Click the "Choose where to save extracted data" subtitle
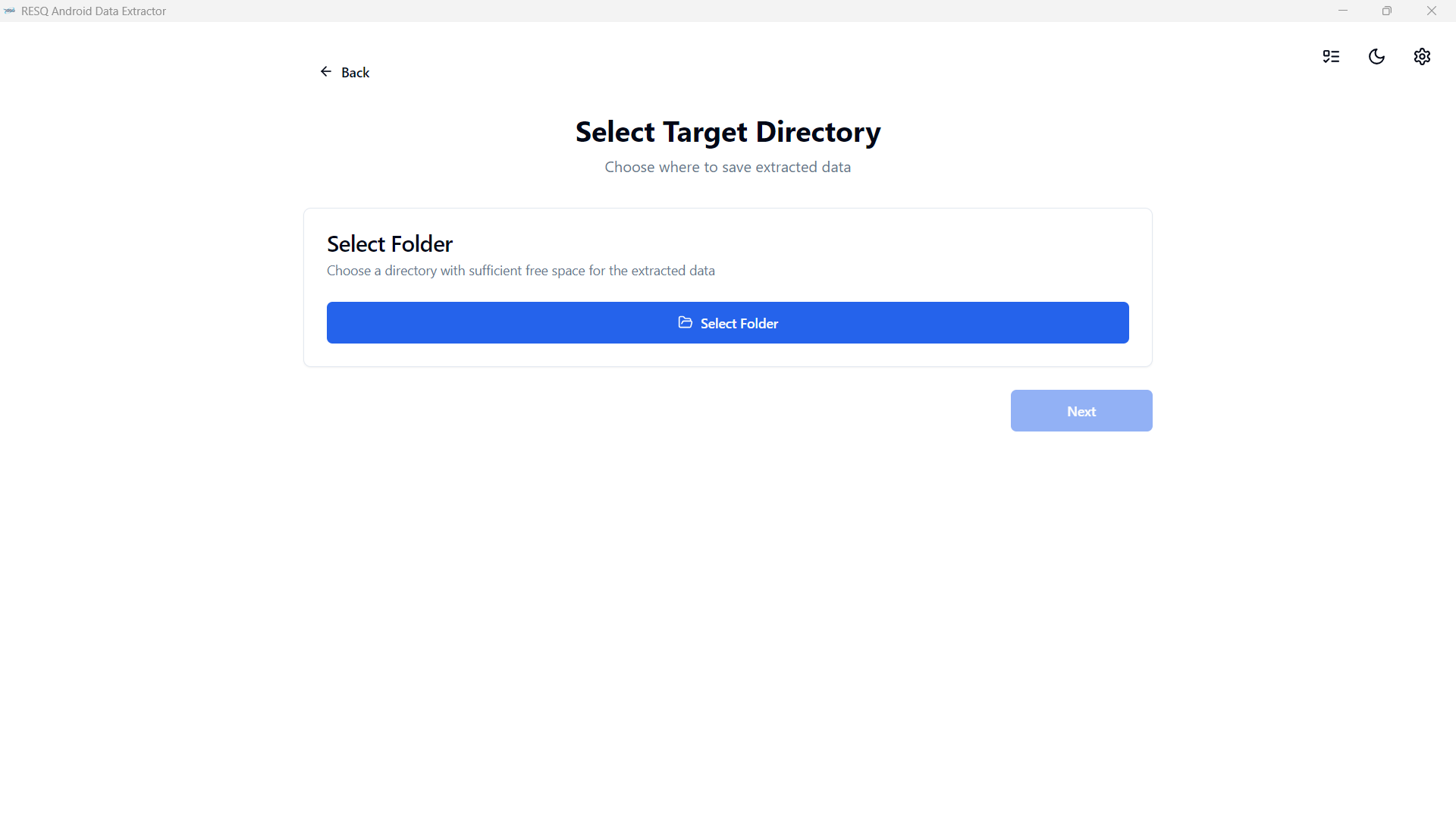Image resolution: width=1456 pixels, height=819 pixels. pyautogui.click(x=728, y=167)
